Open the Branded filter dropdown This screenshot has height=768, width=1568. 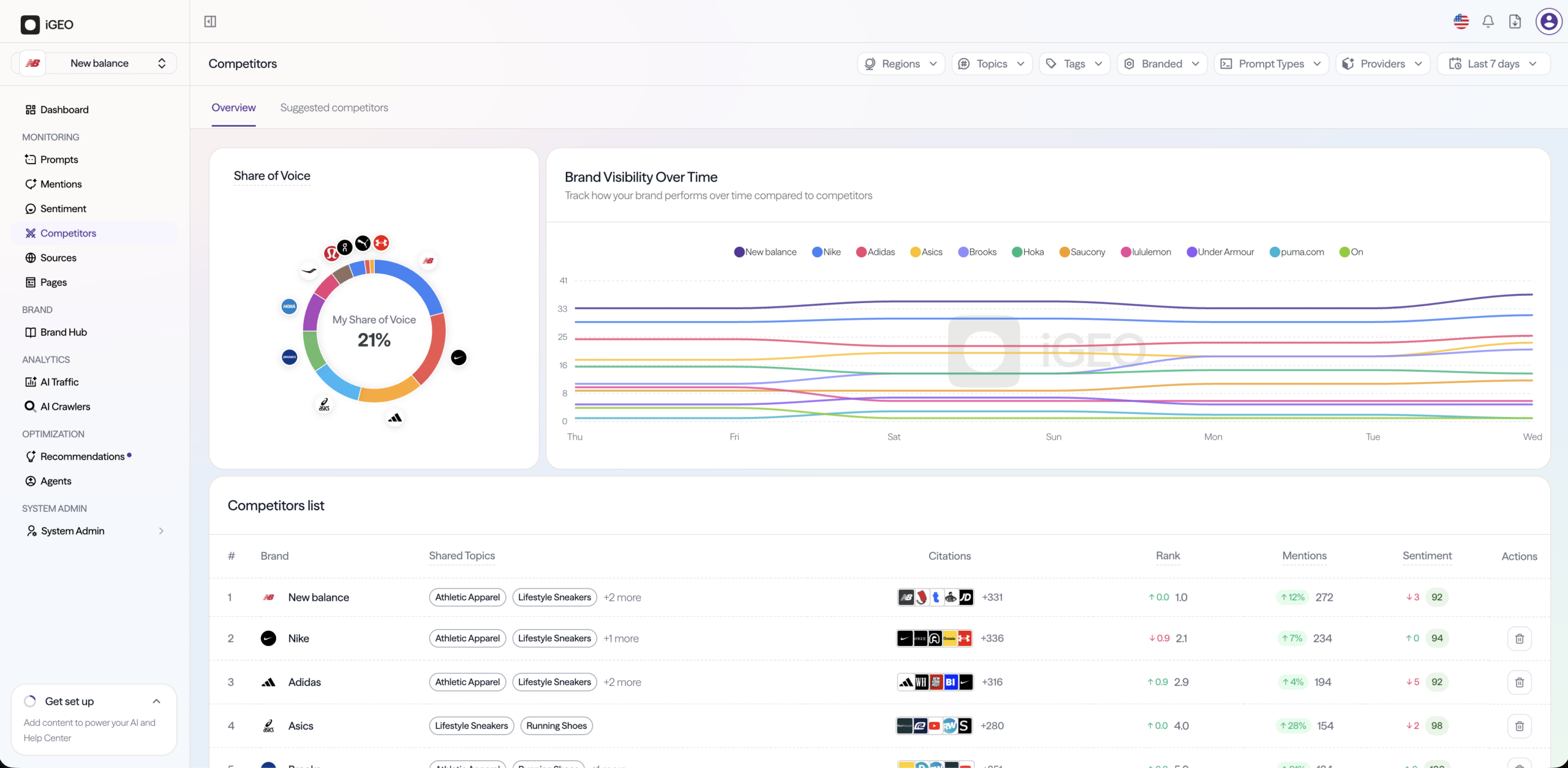click(x=1162, y=64)
